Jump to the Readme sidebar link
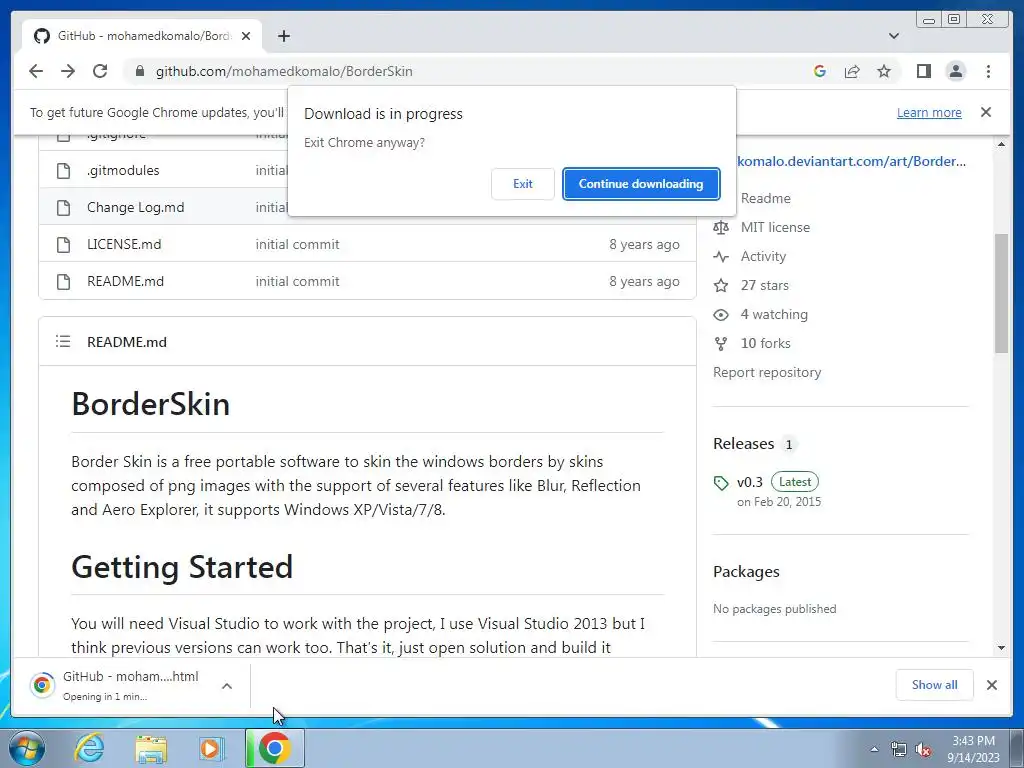 point(765,198)
